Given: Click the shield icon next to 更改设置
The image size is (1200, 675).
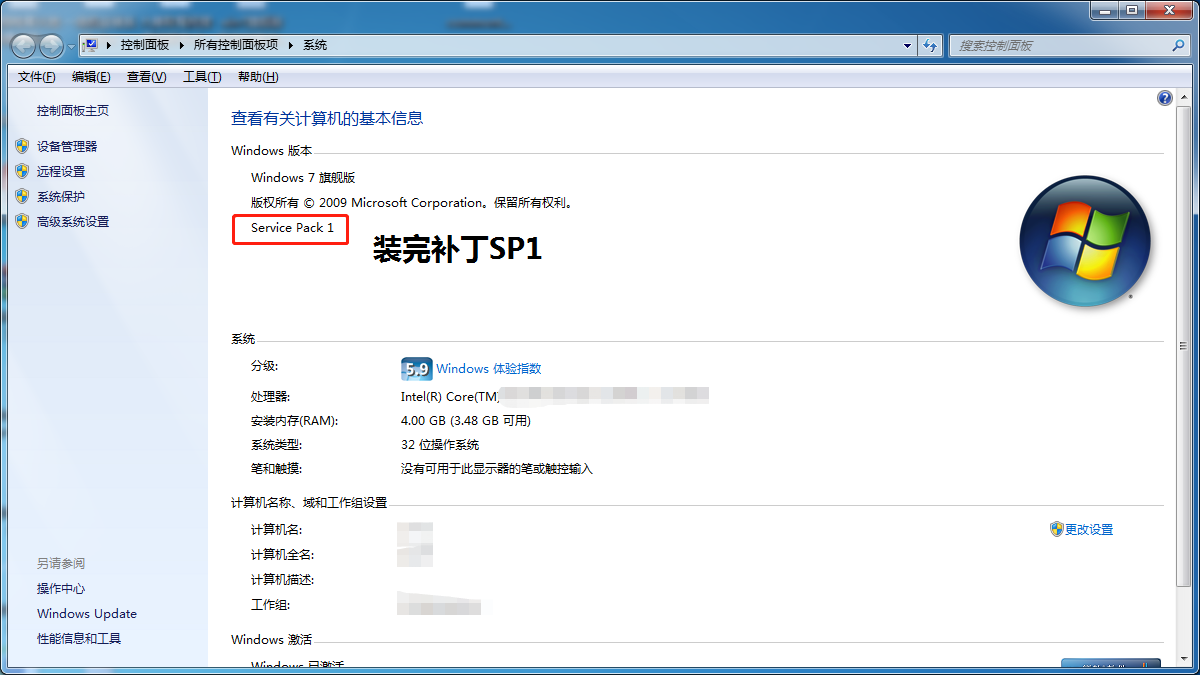Looking at the screenshot, I should [x=1056, y=529].
